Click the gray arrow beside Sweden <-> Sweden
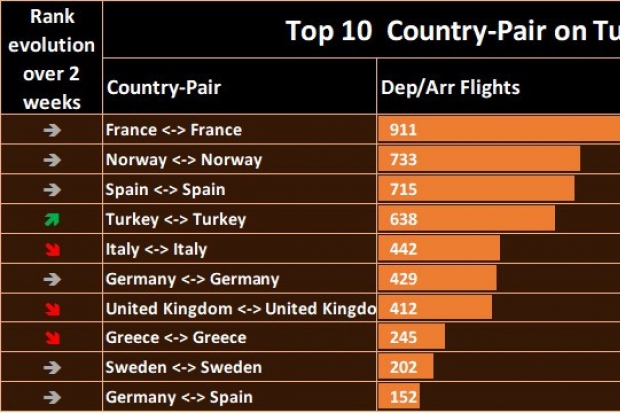The width and height of the screenshot is (620, 413). tap(52, 368)
